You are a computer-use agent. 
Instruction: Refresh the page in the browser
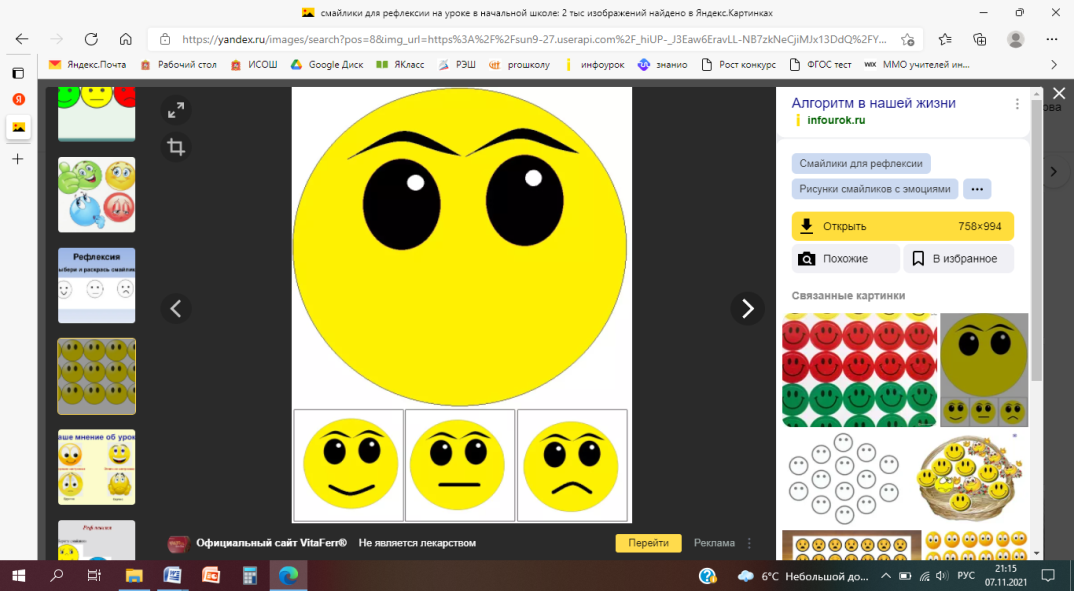click(x=91, y=39)
